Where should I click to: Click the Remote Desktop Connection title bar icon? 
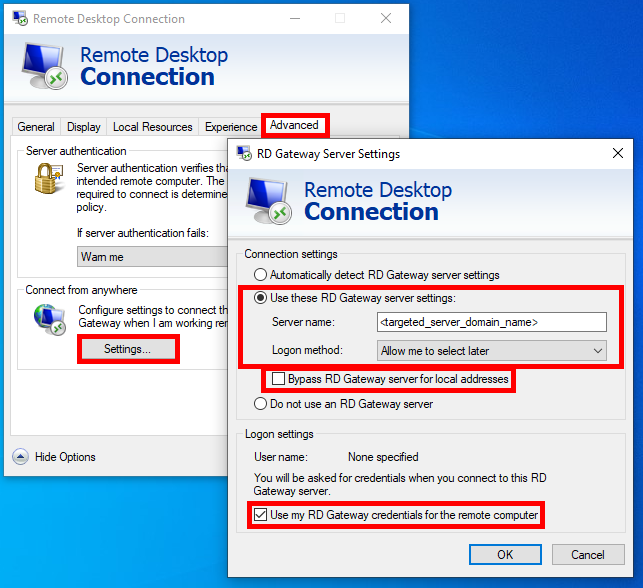click(x=19, y=19)
